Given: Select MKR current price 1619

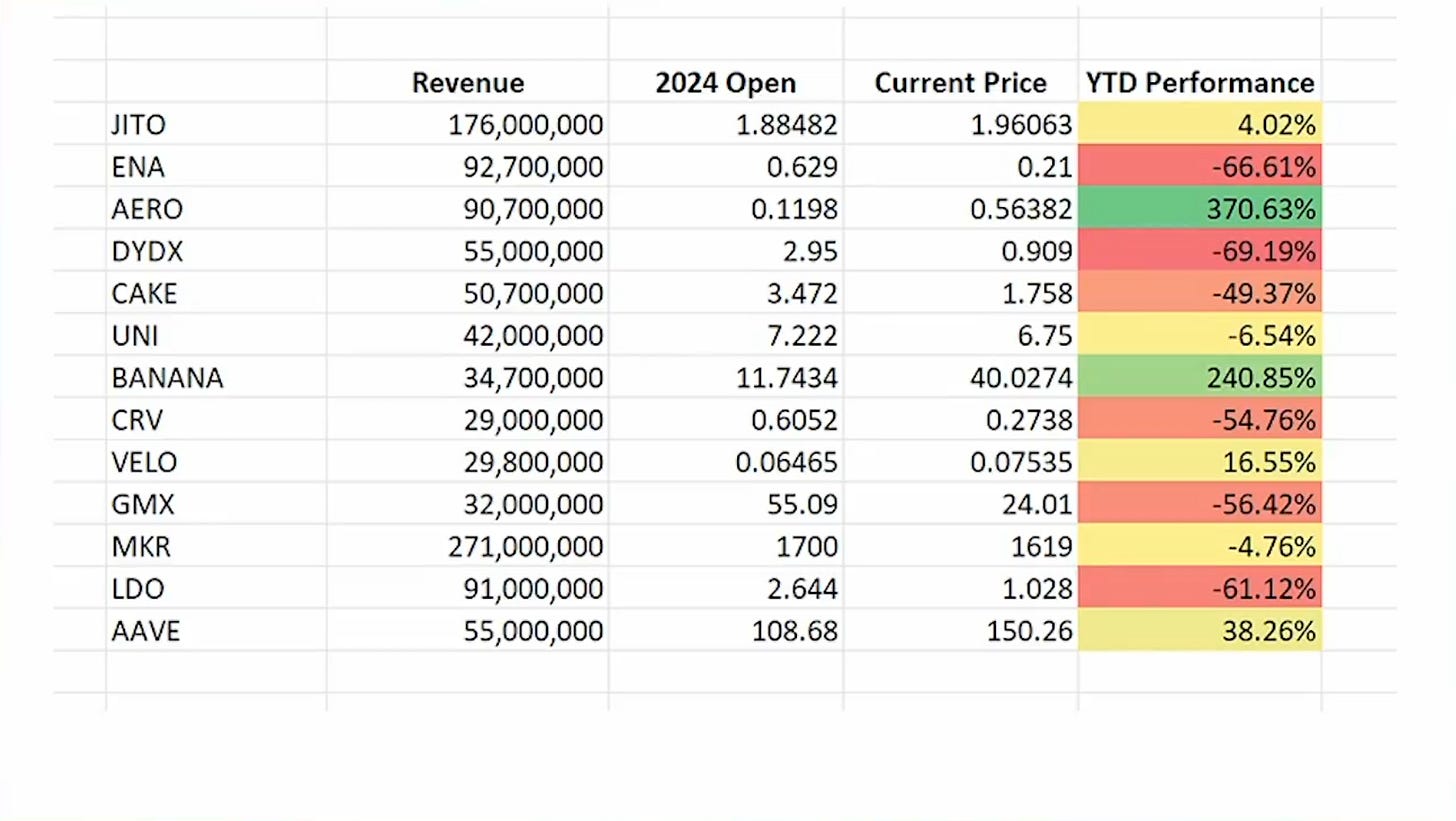Looking at the screenshot, I should (x=960, y=546).
